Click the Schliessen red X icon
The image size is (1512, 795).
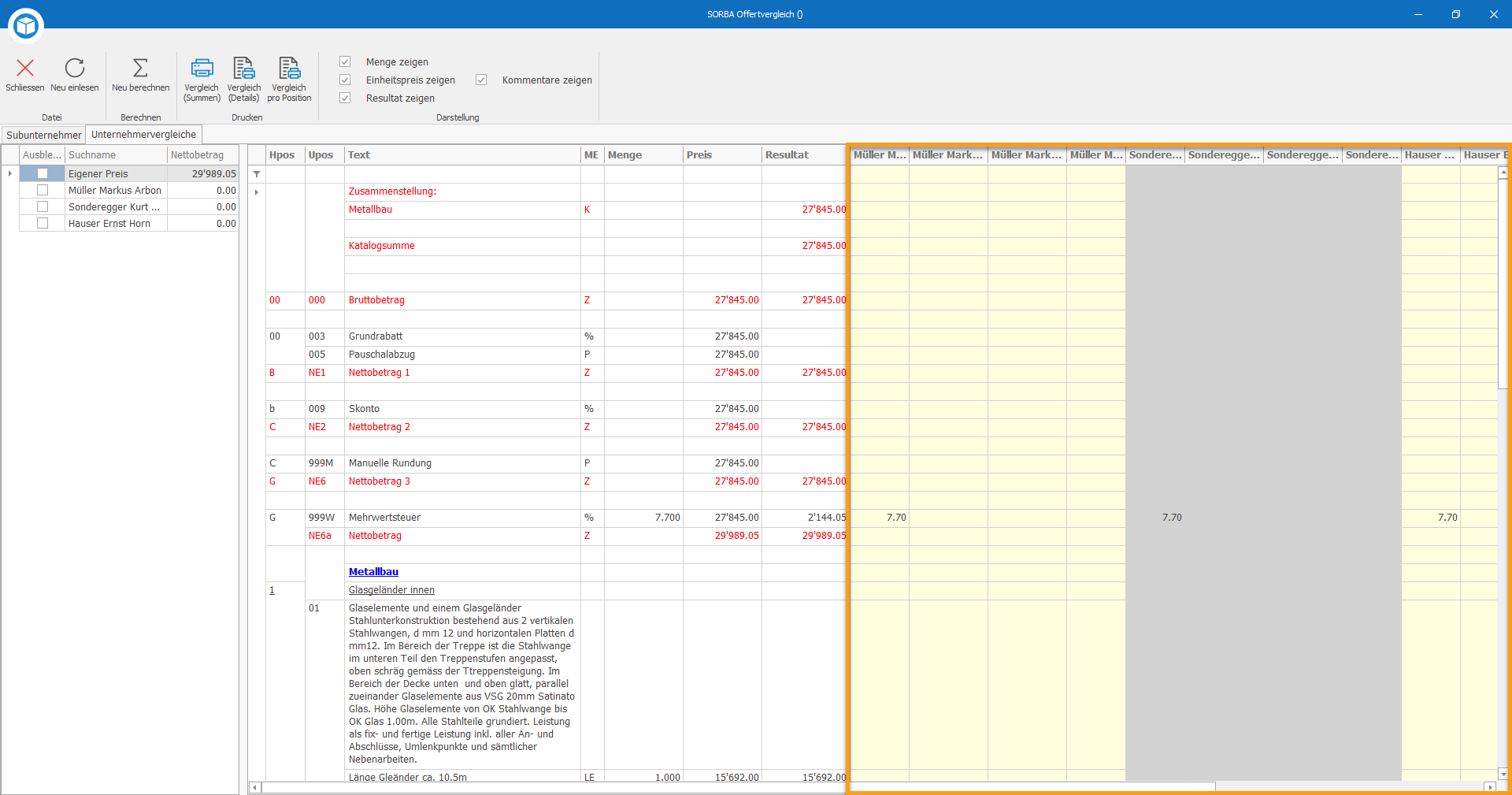coord(25,68)
